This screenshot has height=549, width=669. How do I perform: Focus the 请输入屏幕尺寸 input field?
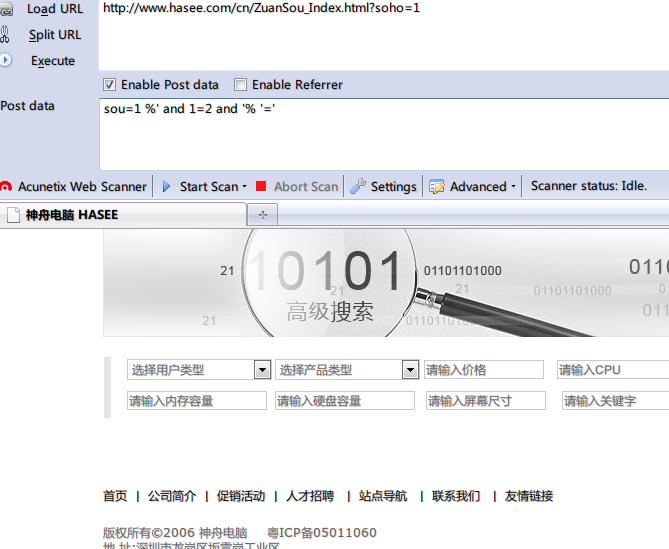pyautogui.click(x=486, y=401)
